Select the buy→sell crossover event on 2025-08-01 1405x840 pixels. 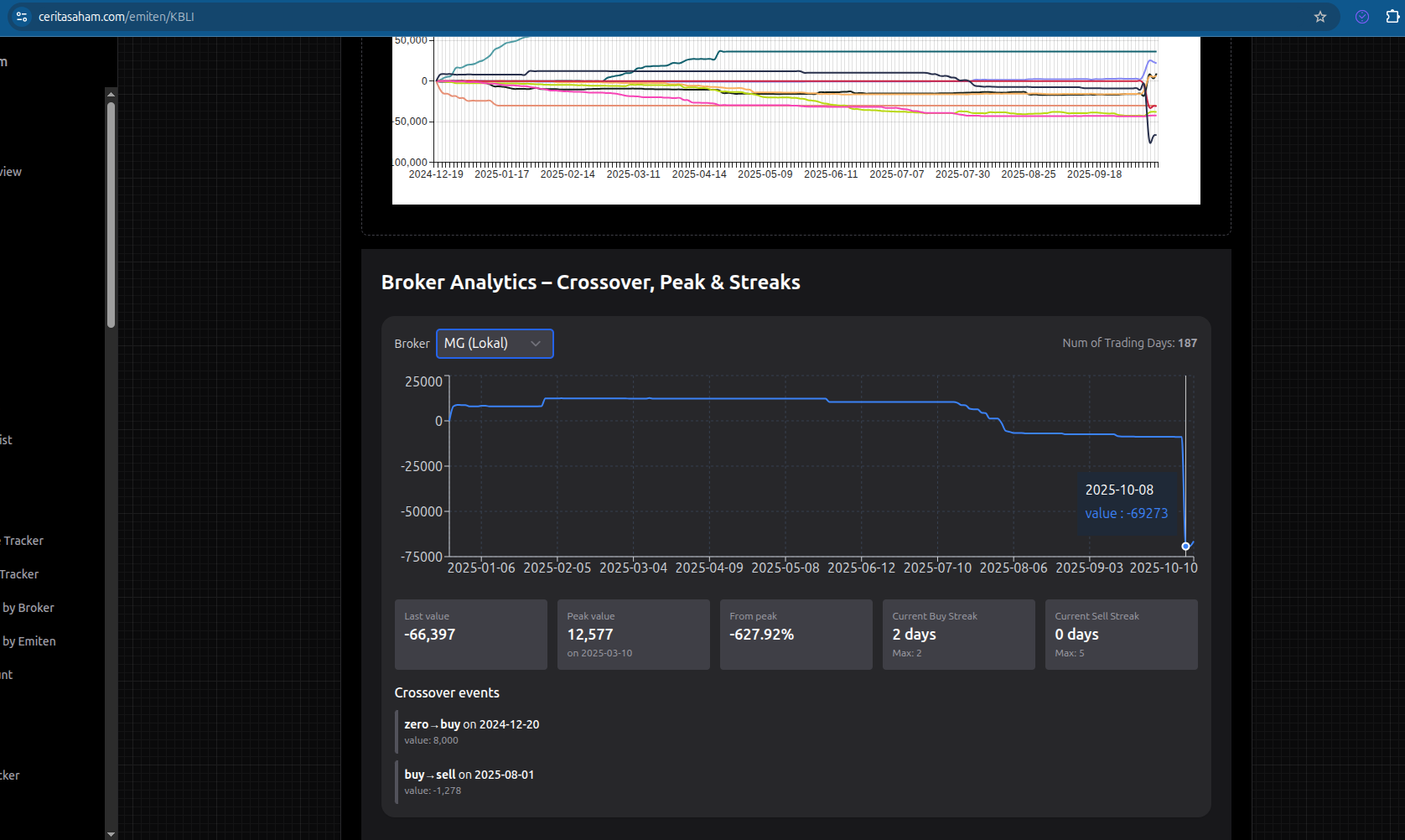tap(469, 781)
